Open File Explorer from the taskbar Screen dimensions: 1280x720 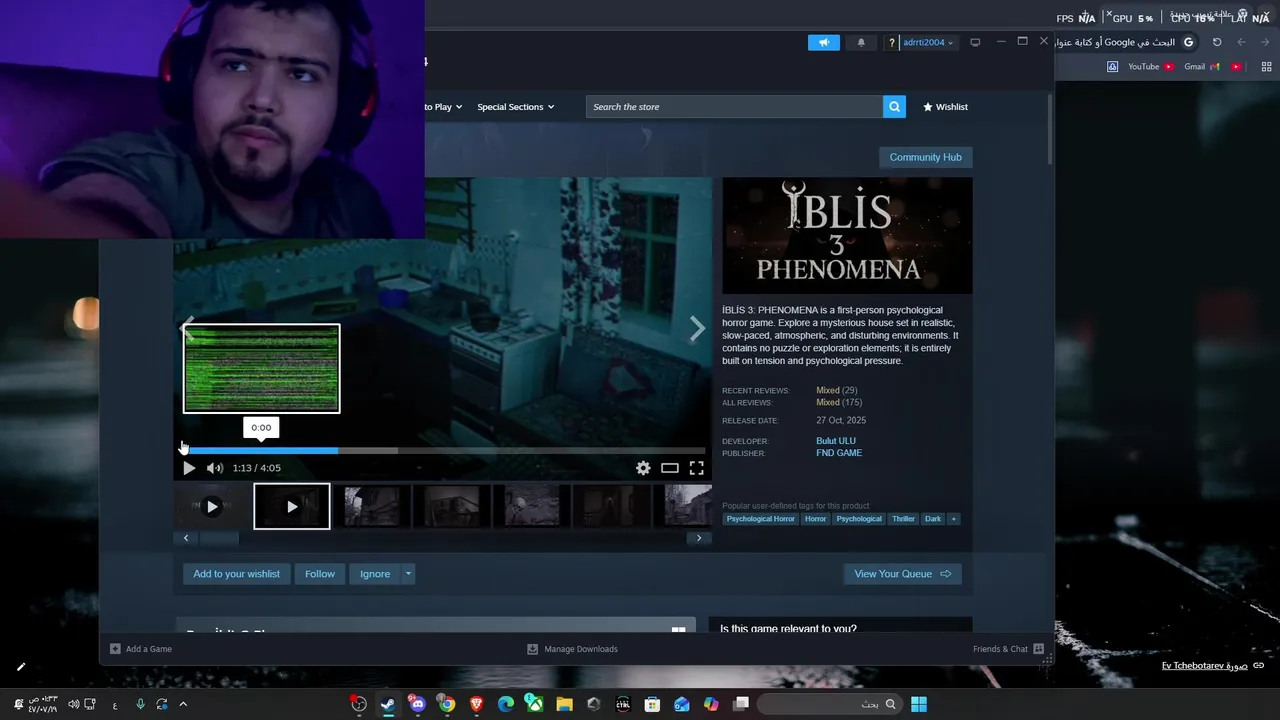click(x=565, y=704)
